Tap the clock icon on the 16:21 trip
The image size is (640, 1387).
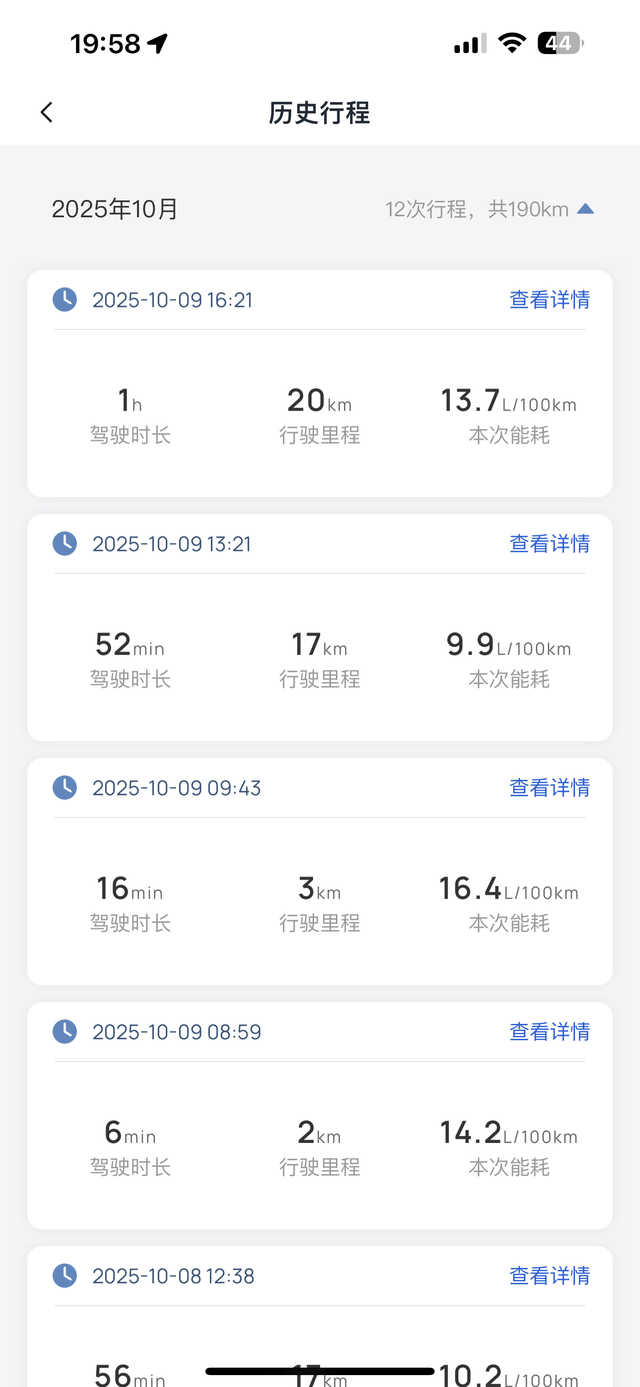[64, 299]
